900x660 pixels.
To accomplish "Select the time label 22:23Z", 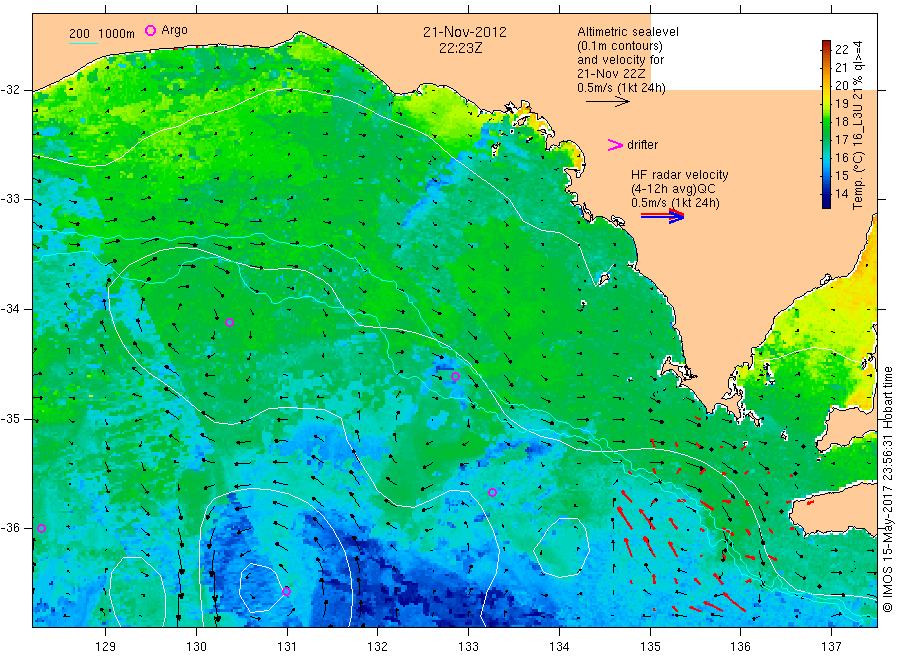I will coord(460,48).
